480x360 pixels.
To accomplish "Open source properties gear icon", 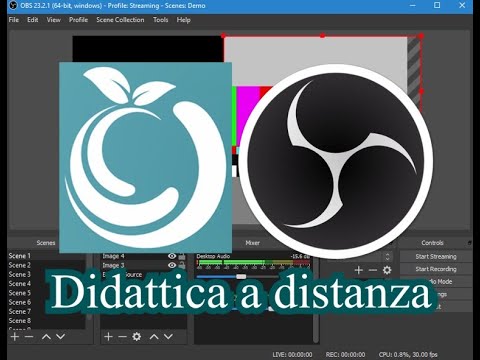I will click(137, 337).
